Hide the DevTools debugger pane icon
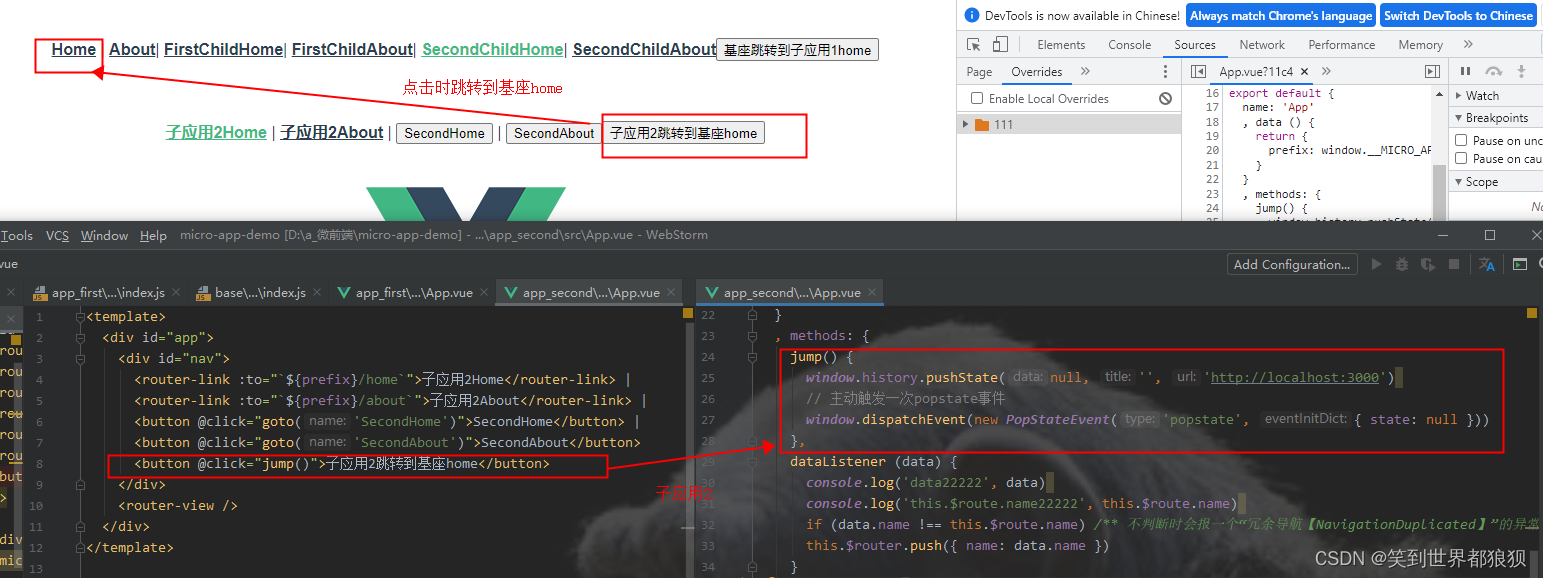Viewport: 1543px width, 578px height. [x=1432, y=72]
